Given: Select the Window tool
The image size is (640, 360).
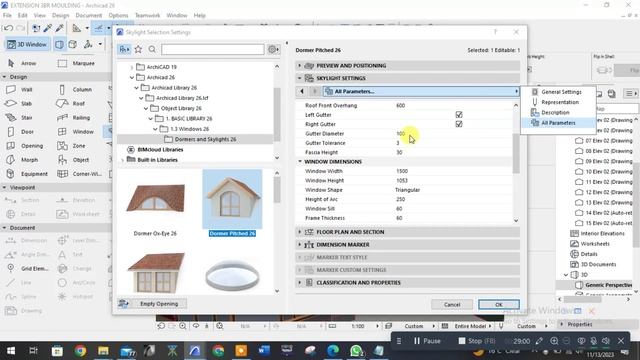Looking at the screenshot, I should [x=76, y=132].
